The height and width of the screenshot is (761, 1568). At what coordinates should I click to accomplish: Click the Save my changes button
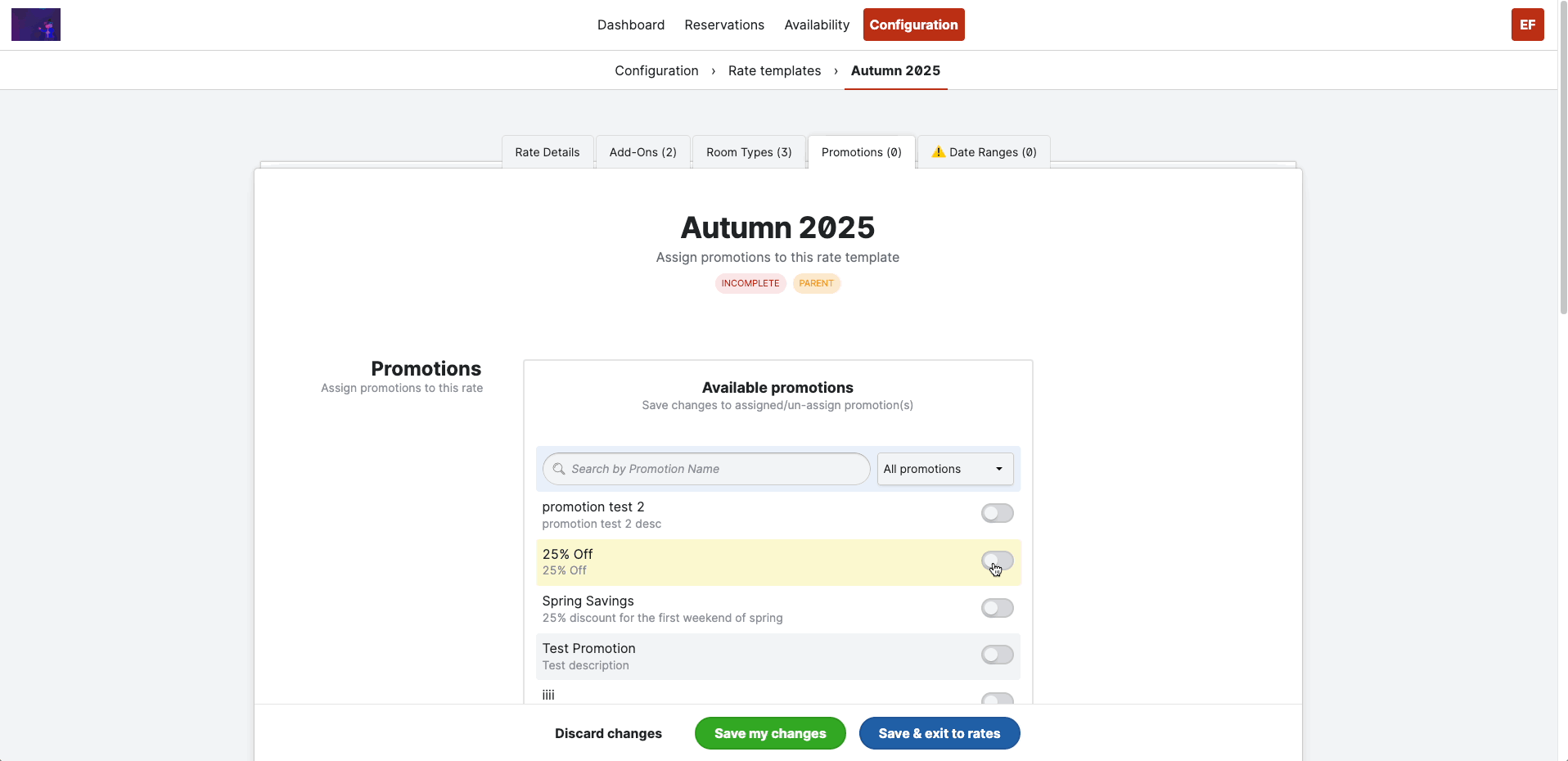[x=770, y=733]
